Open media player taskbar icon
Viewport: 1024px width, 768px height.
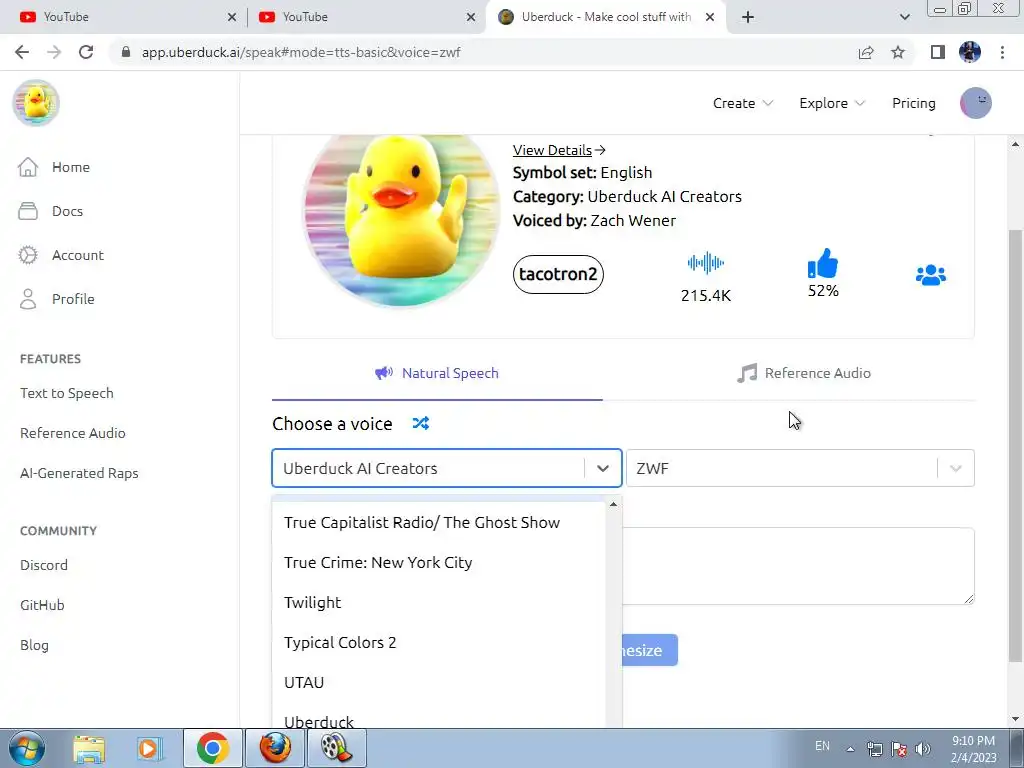[x=150, y=748]
